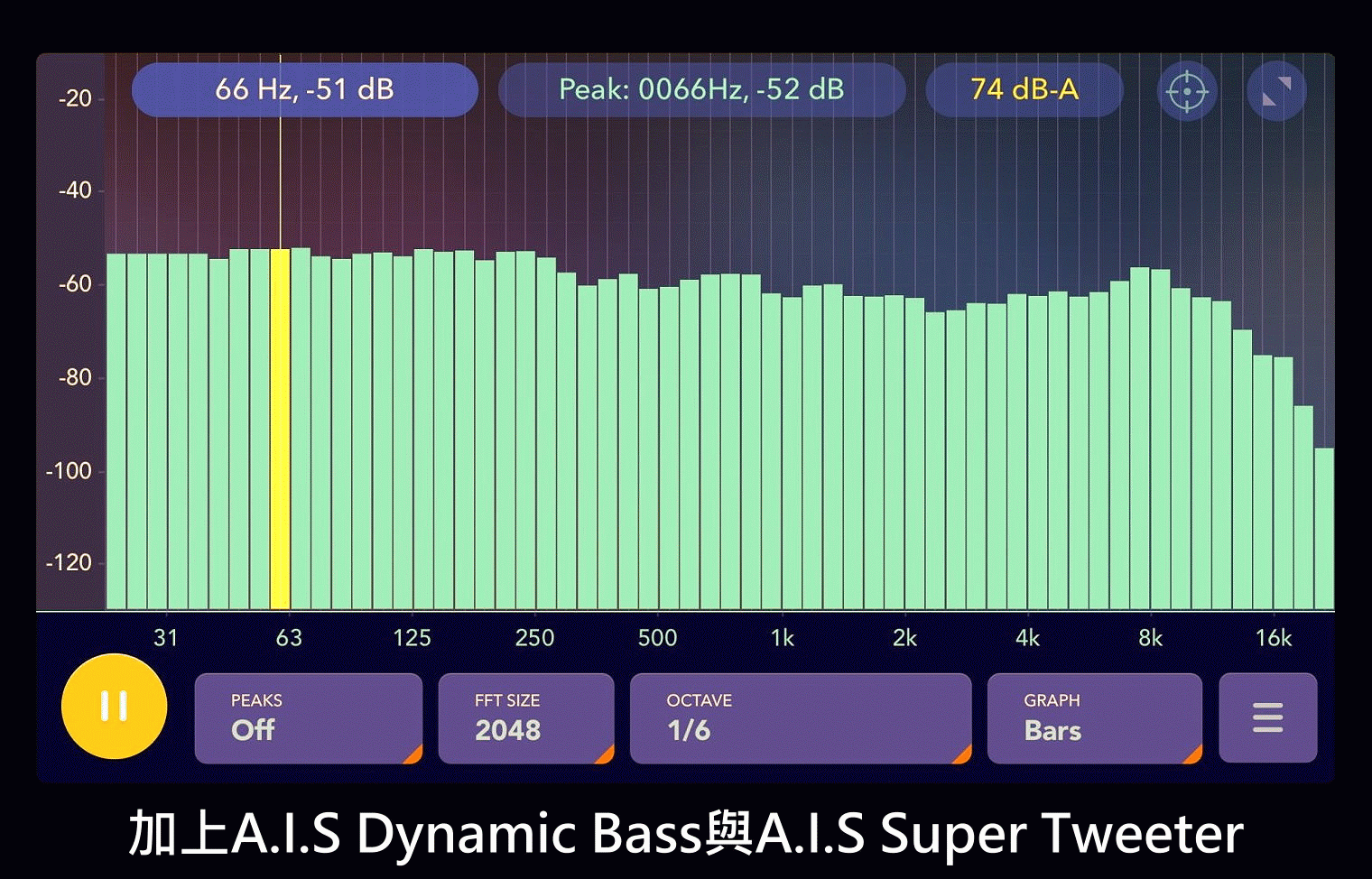Image resolution: width=1372 pixels, height=879 pixels.
Task: Open the GRAPH Bars dropdown
Action: click(1095, 718)
